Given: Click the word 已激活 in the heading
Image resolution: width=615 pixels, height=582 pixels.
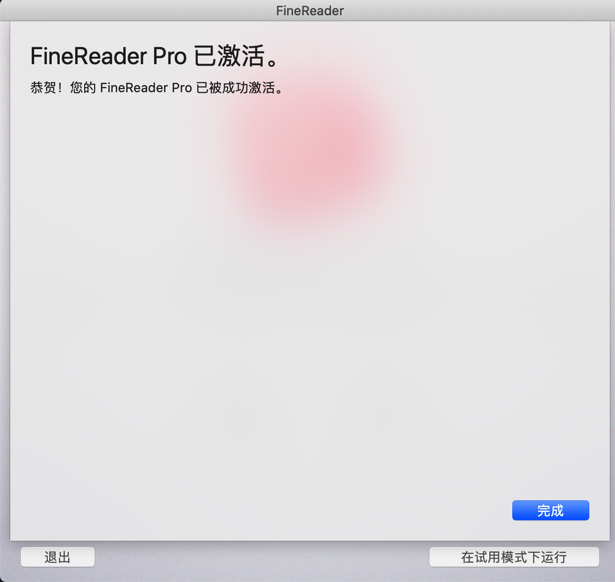Looking at the screenshot, I should pyautogui.click(x=229, y=56).
